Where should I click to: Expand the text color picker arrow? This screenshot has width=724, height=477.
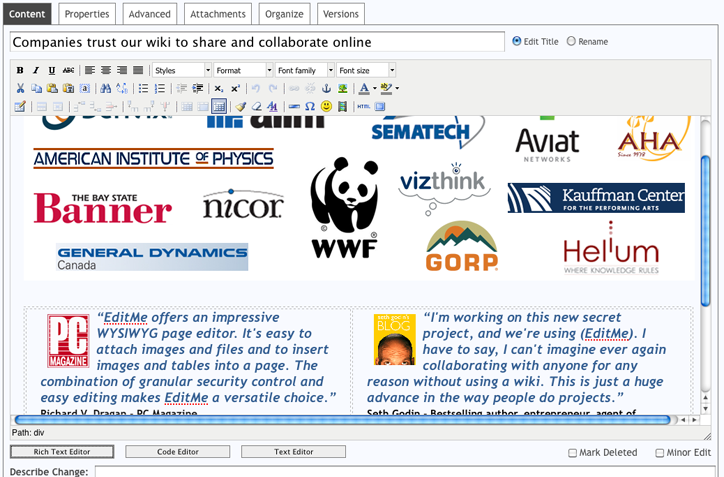click(x=374, y=88)
